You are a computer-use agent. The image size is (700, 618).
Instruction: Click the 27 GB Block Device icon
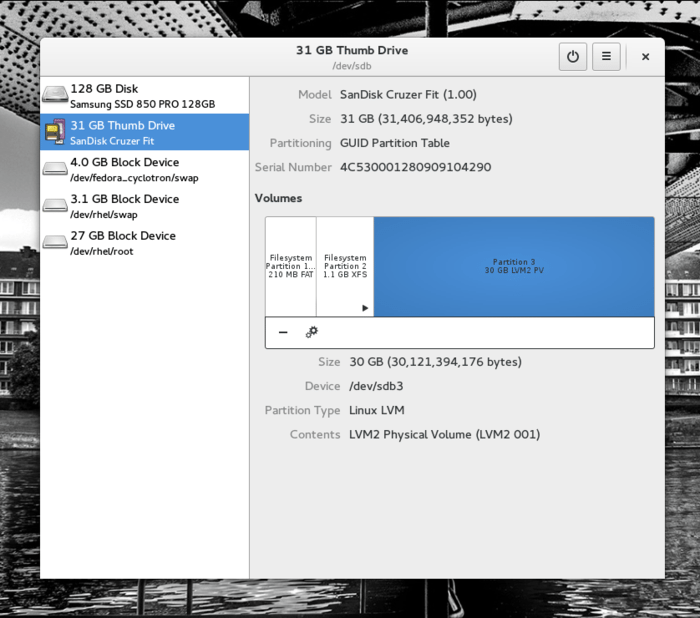click(55, 242)
